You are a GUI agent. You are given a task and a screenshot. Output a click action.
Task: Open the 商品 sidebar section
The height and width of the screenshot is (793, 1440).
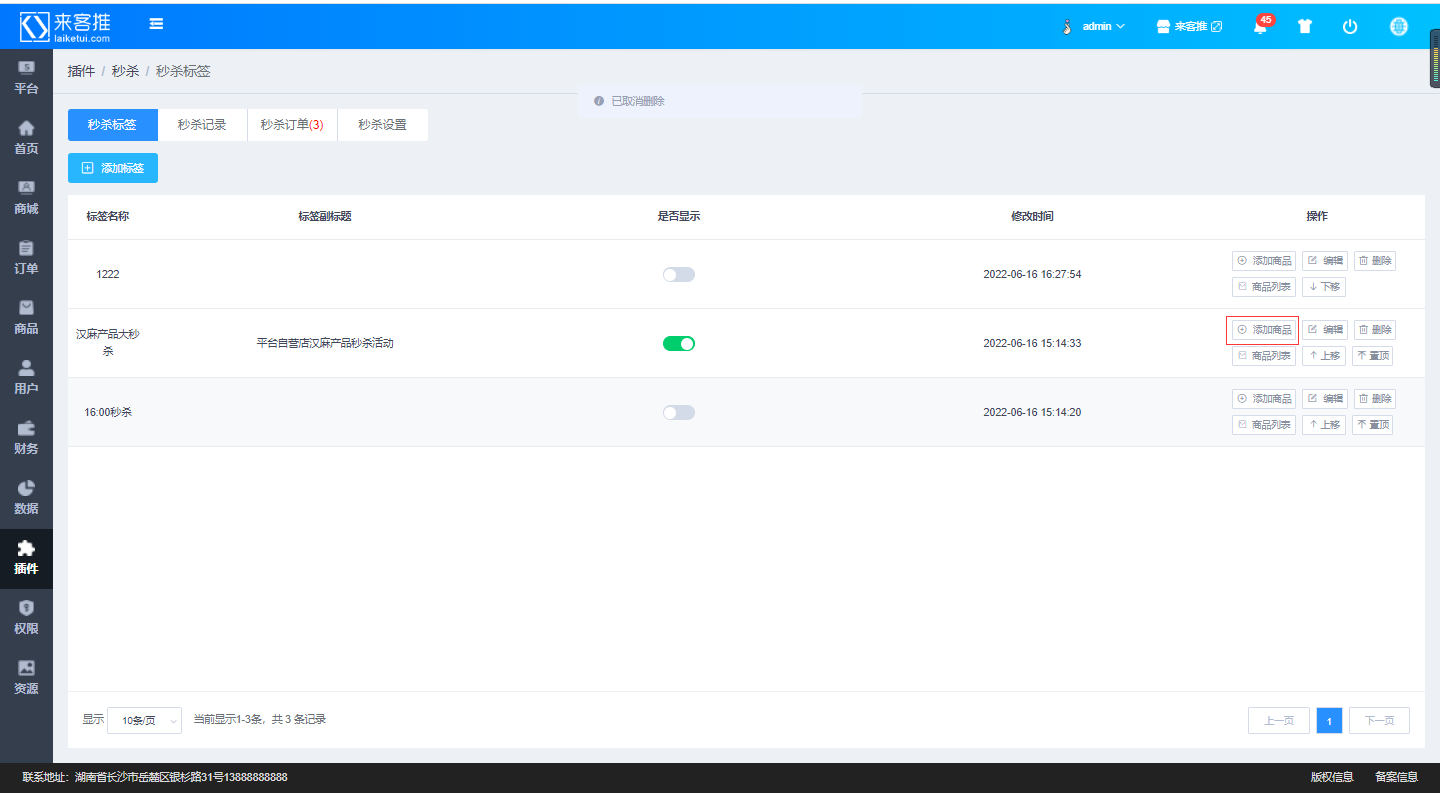pos(26,318)
